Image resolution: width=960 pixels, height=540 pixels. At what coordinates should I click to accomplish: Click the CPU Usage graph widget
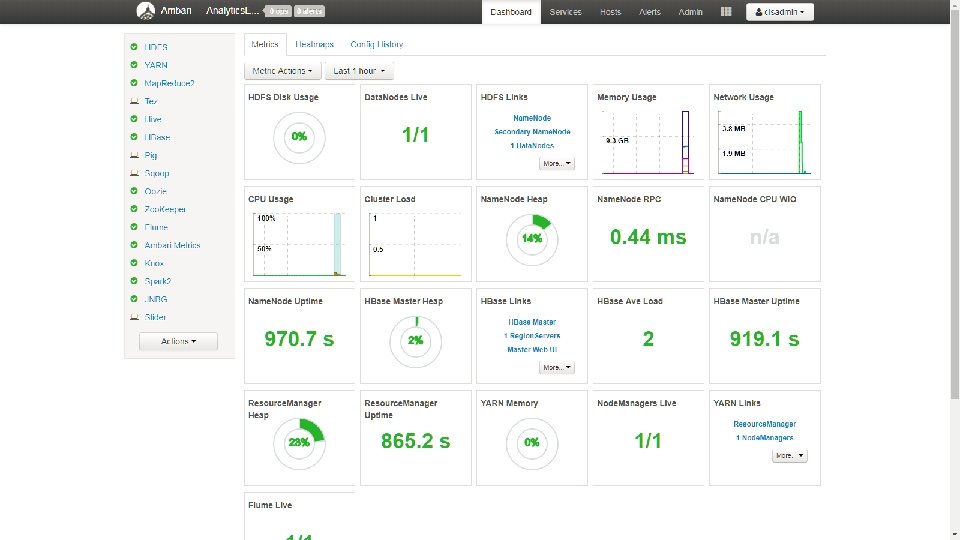[x=299, y=234]
